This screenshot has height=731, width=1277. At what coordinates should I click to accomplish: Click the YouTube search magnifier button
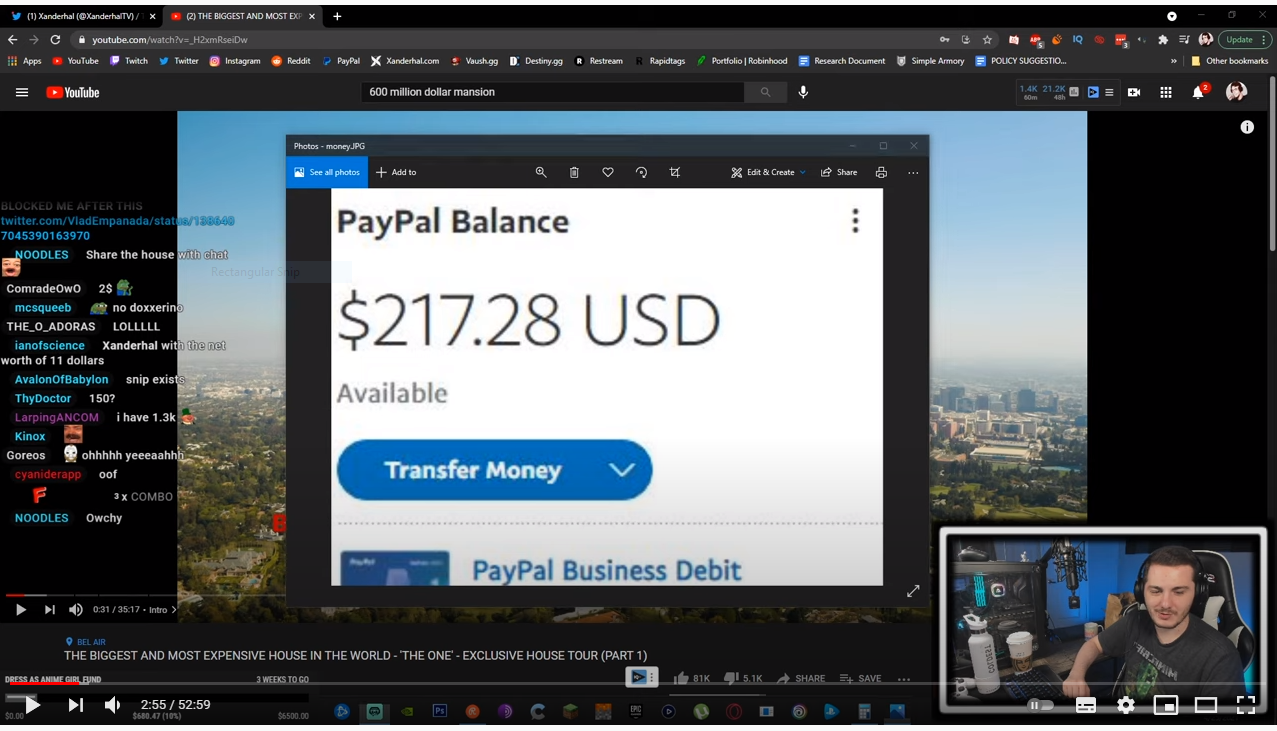tap(765, 92)
